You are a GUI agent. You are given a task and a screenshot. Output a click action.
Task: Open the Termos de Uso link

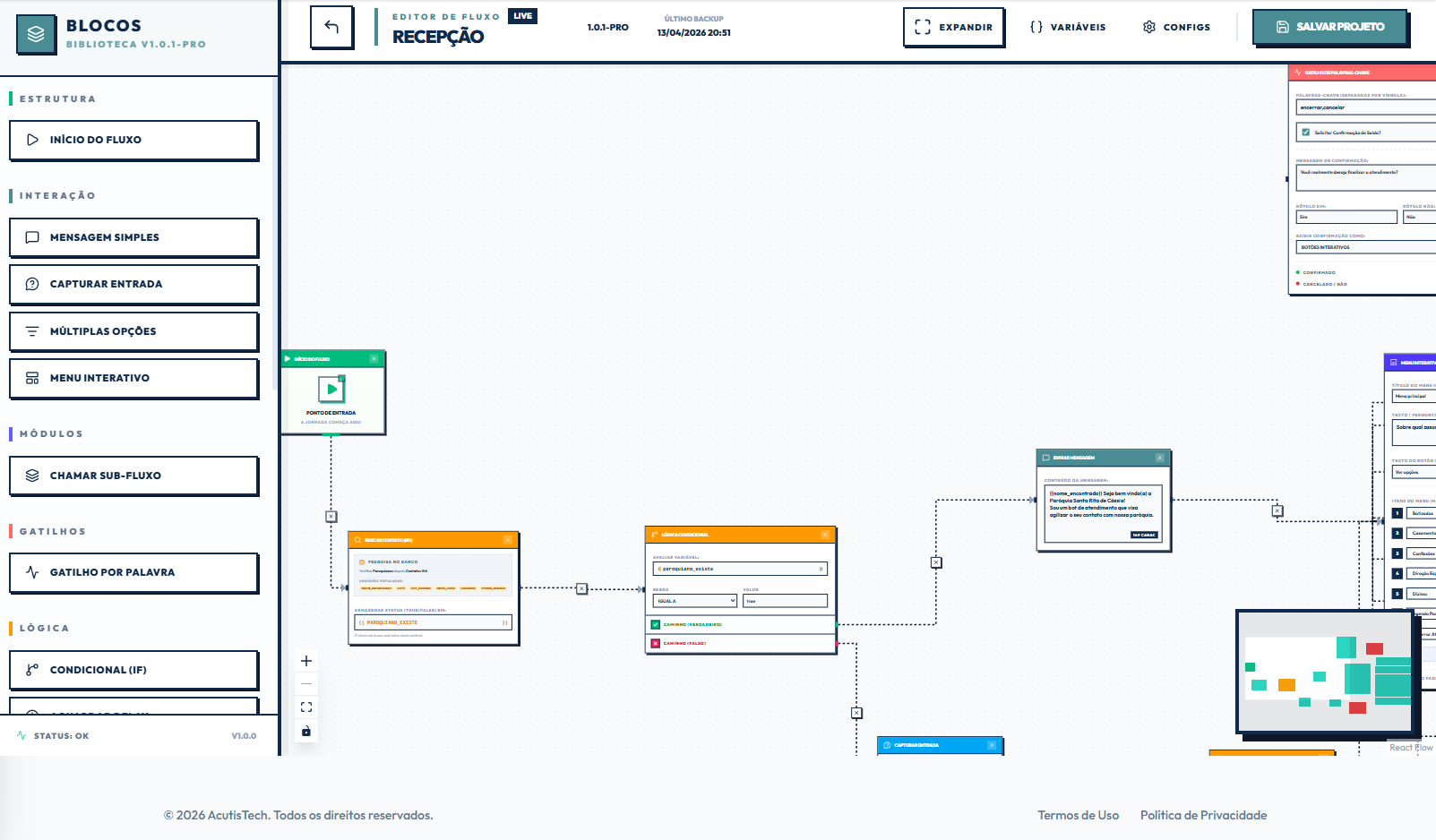1078,815
